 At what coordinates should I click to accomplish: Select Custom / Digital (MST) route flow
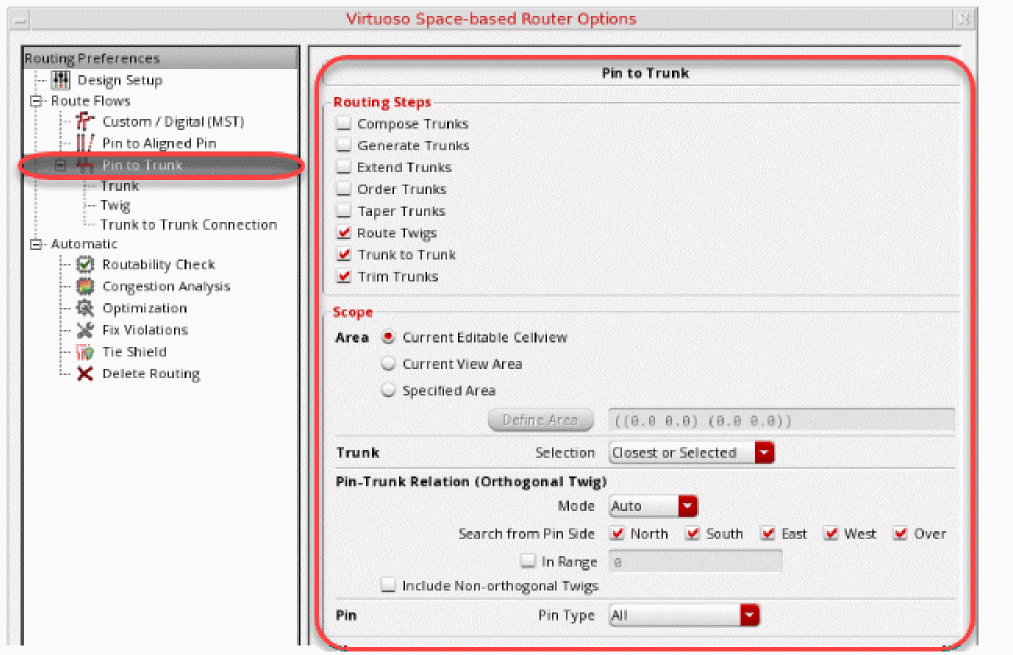(173, 121)
